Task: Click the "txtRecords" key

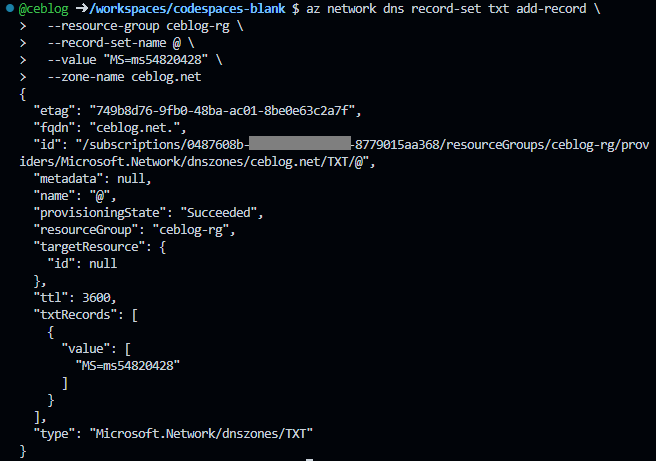Action: point(75,315)
